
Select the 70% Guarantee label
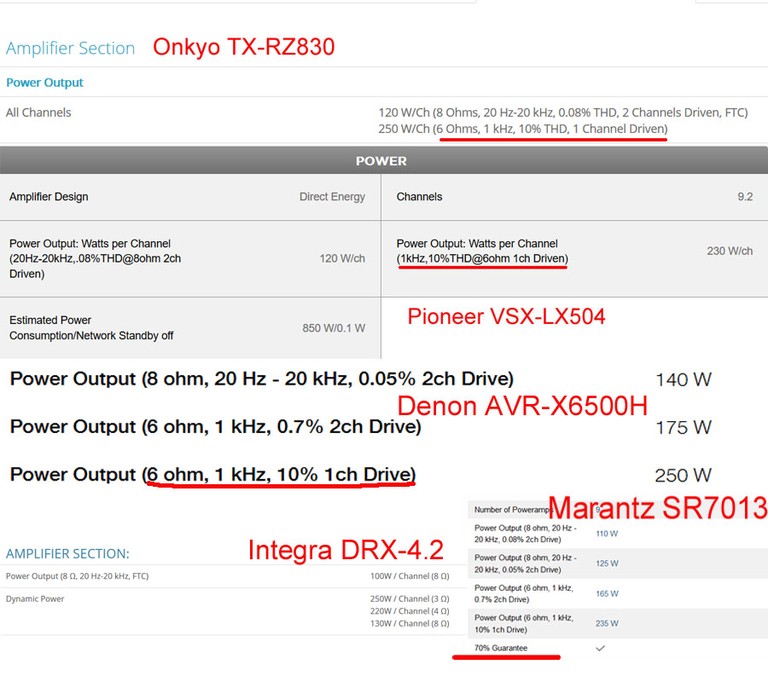(501, 648)
